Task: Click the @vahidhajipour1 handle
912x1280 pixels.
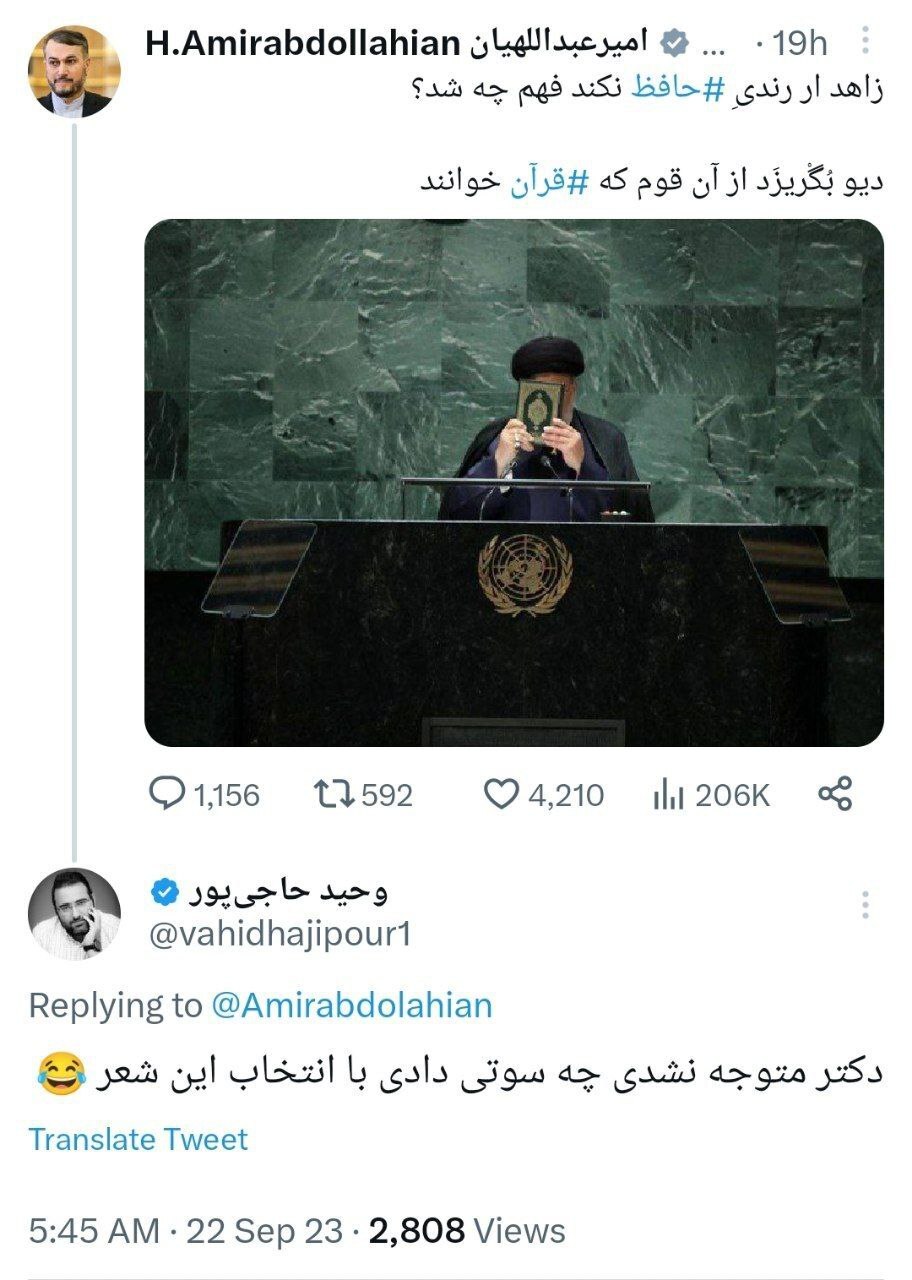Action: point(279,934)
